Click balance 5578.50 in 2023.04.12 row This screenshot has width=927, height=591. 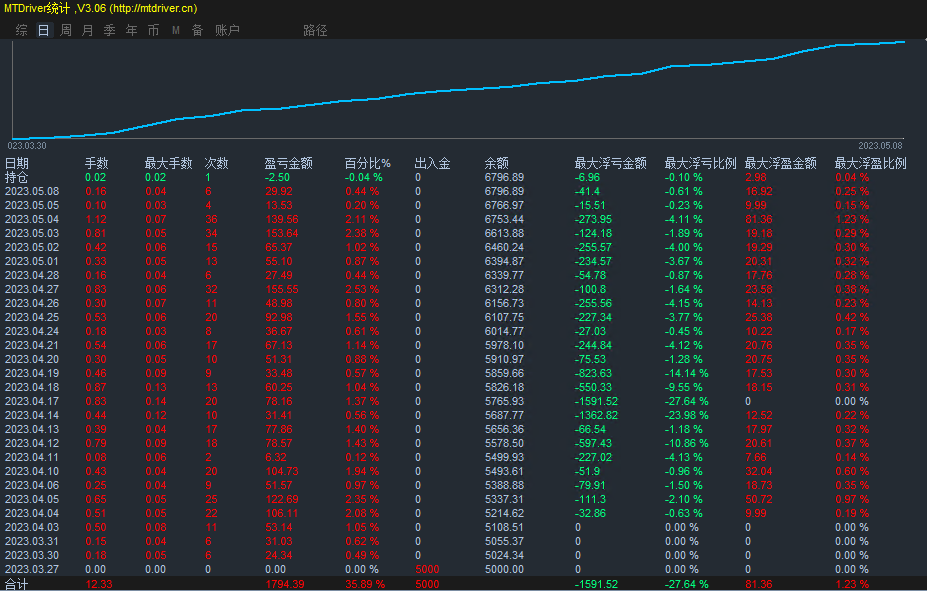pos(504,443)
